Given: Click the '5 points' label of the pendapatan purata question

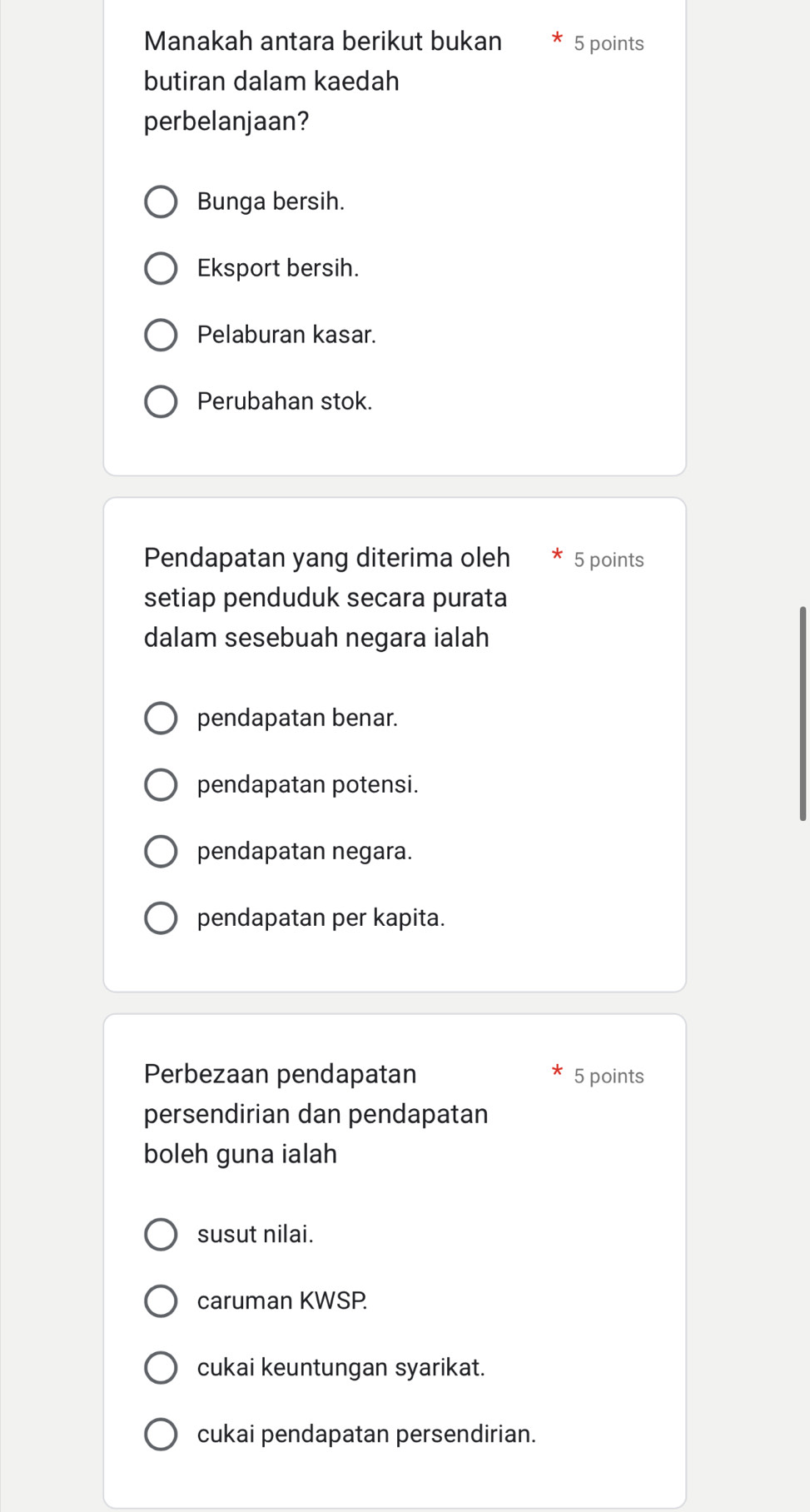Looking at the screenshot, I should tap(609, 560).
